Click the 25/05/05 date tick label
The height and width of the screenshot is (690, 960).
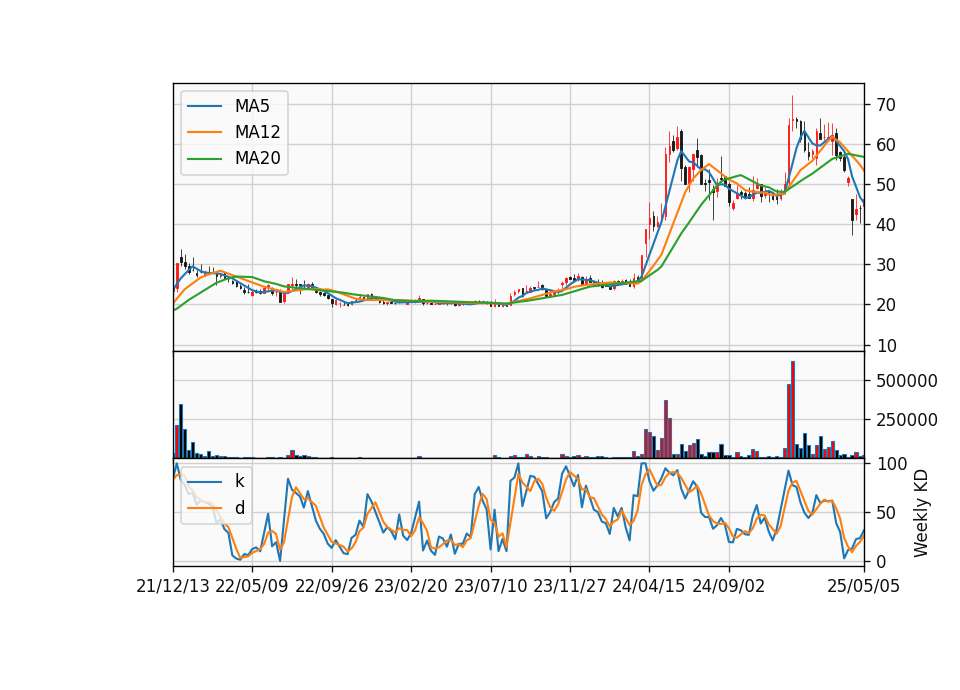[x=864, y=586]
